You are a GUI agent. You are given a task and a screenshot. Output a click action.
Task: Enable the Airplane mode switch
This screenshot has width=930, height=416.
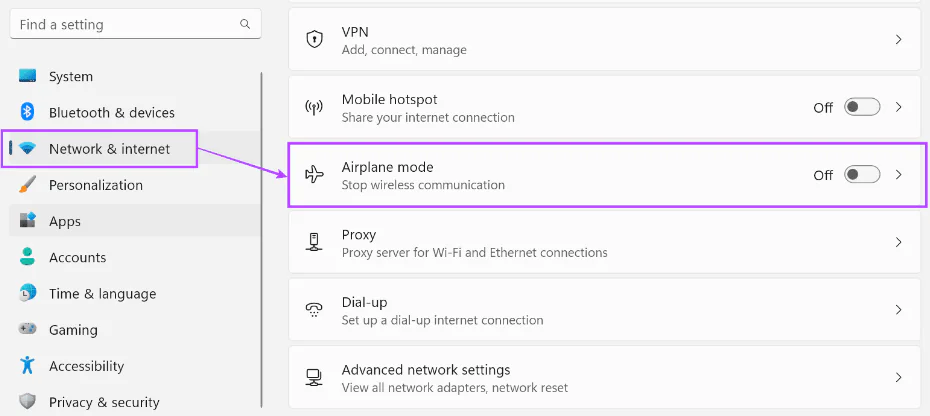[861, 175]
